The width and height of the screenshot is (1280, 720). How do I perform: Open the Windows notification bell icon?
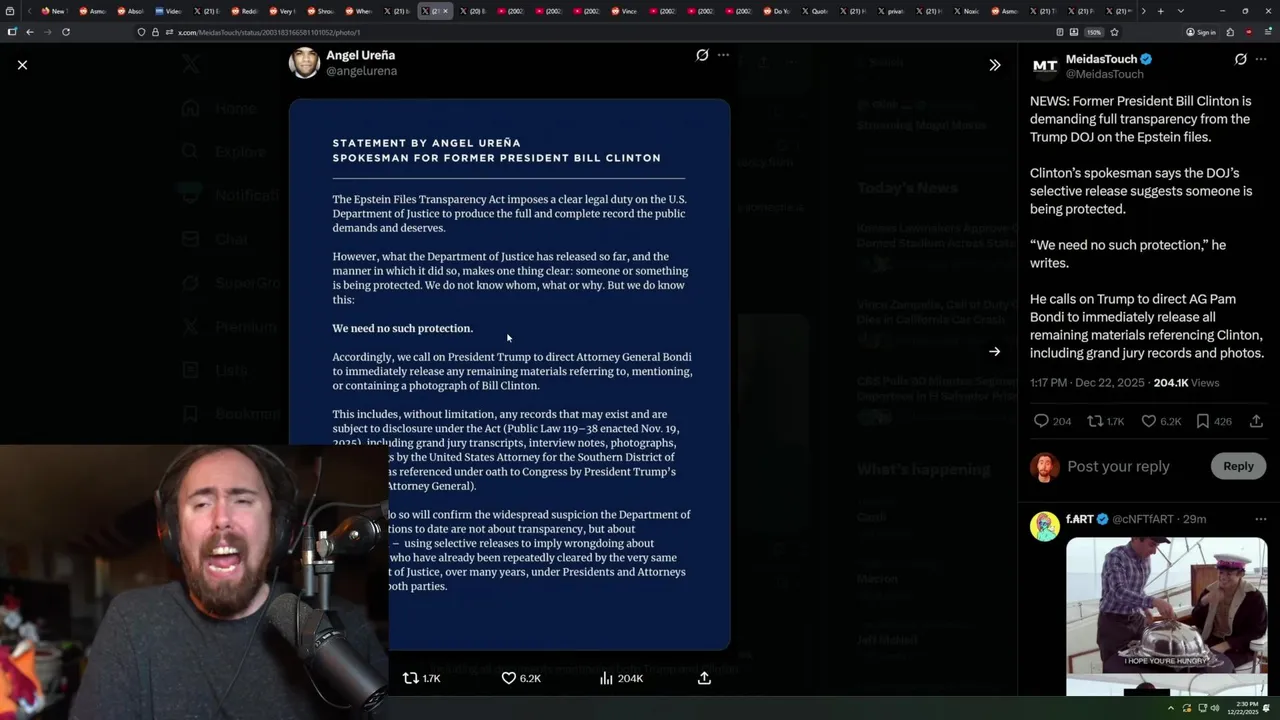tap(1267, 708)
